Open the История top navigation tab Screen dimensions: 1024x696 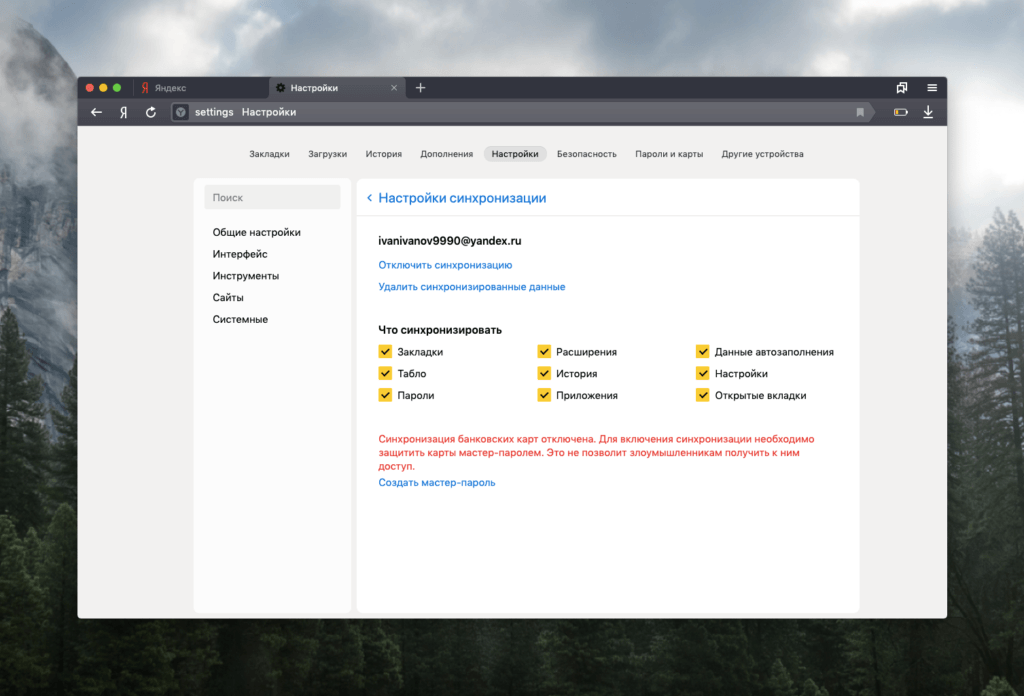383,154
